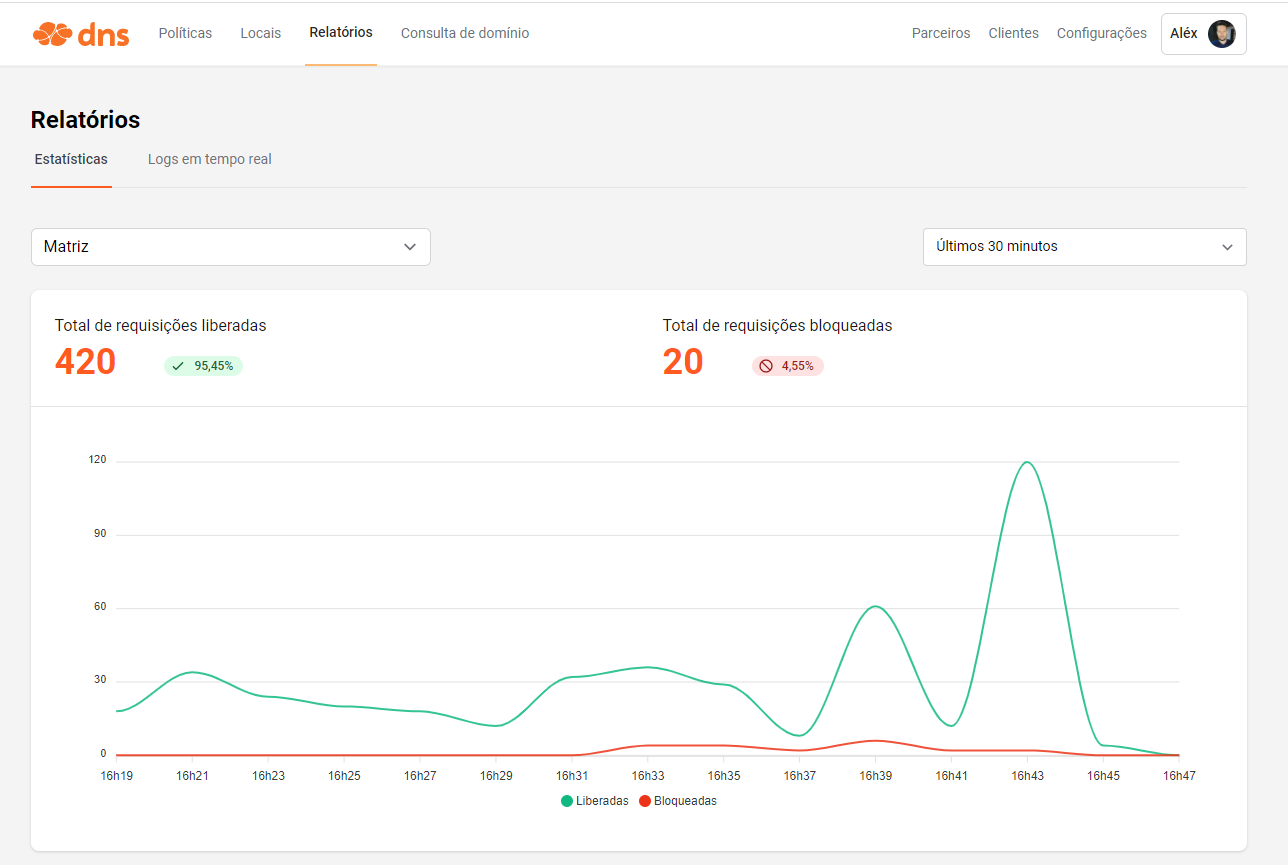Expand the Últimos 30 minutos chevron
Screen dimensions: 1288x865
pos(1227,247)
